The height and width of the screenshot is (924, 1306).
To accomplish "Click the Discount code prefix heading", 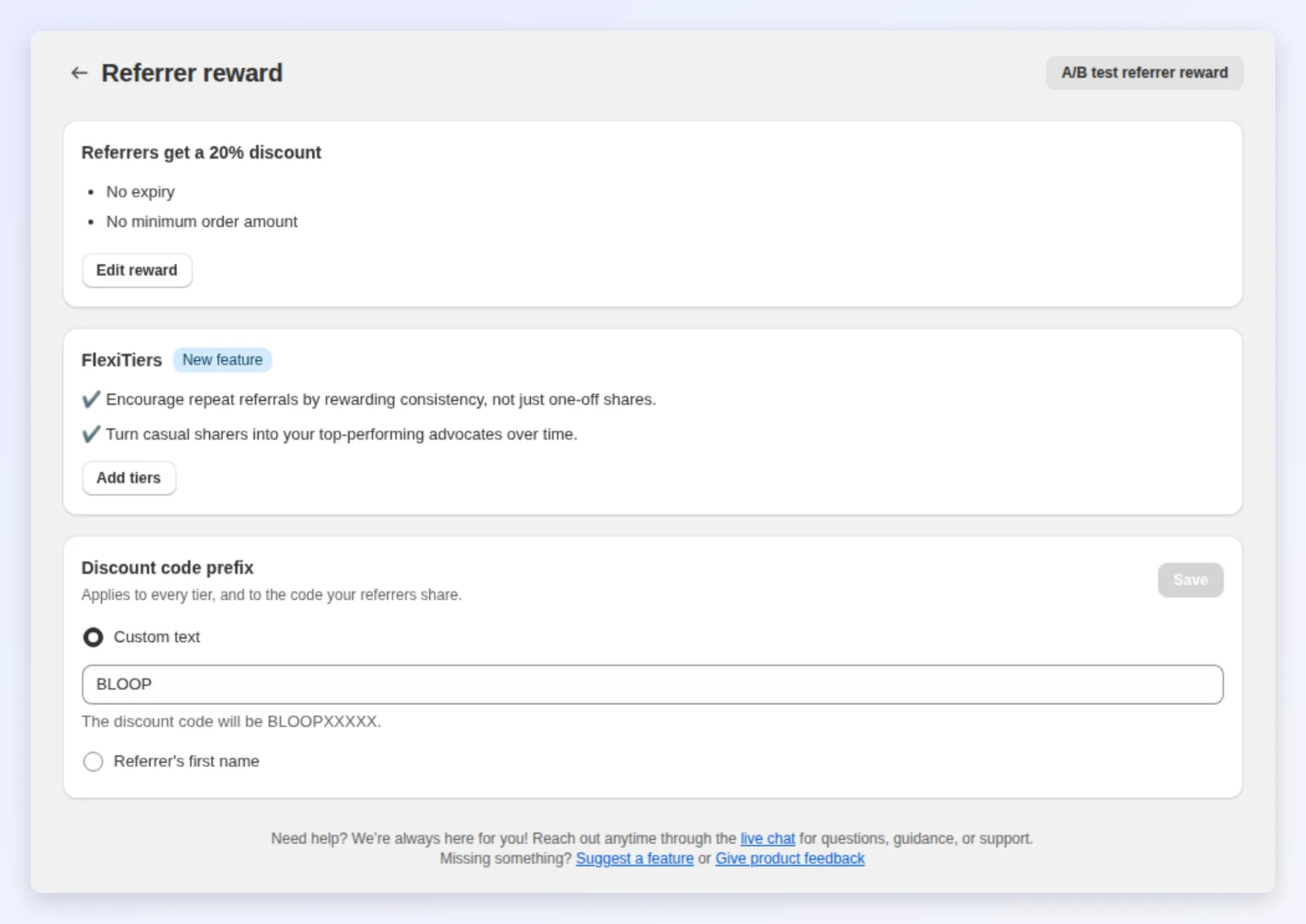I will (168, 568).
